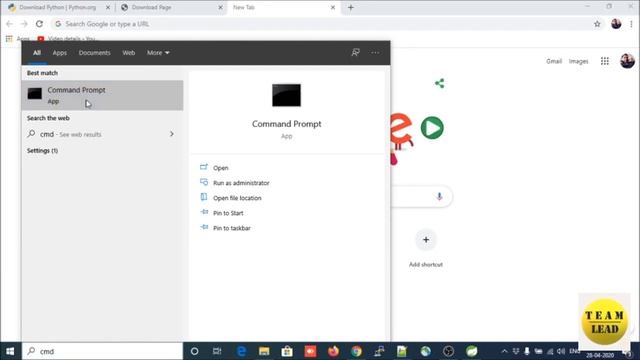Open Cortana circle icon on taskbar
Screen dimensions: 640x360
195,351
